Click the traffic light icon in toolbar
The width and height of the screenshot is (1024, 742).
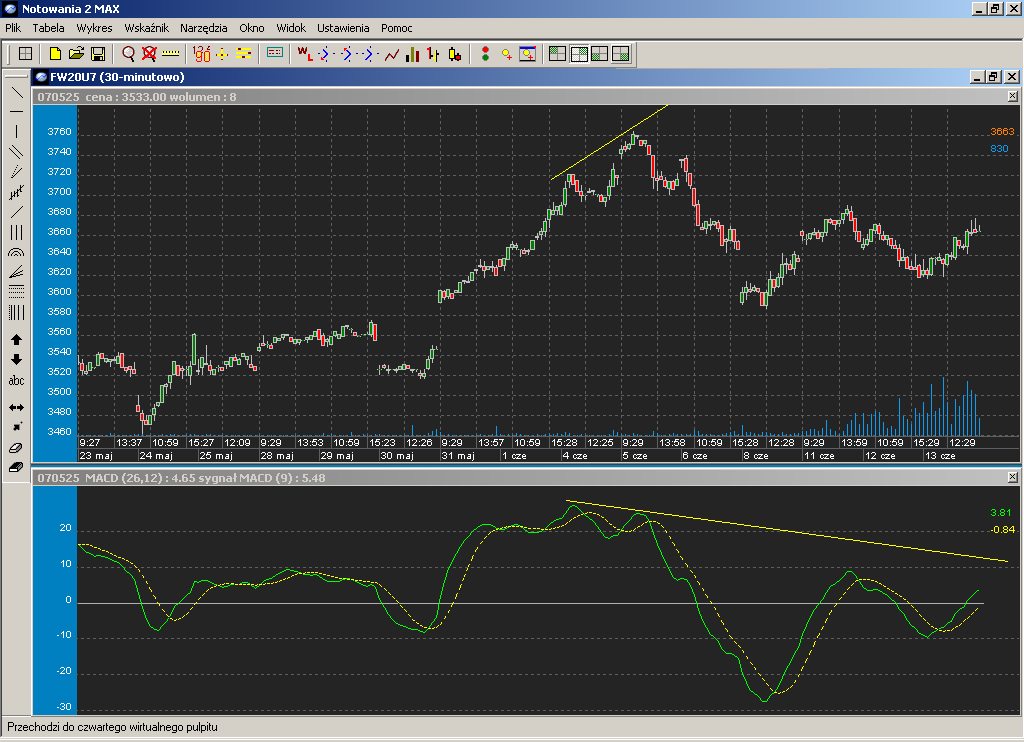click(486, 54)
